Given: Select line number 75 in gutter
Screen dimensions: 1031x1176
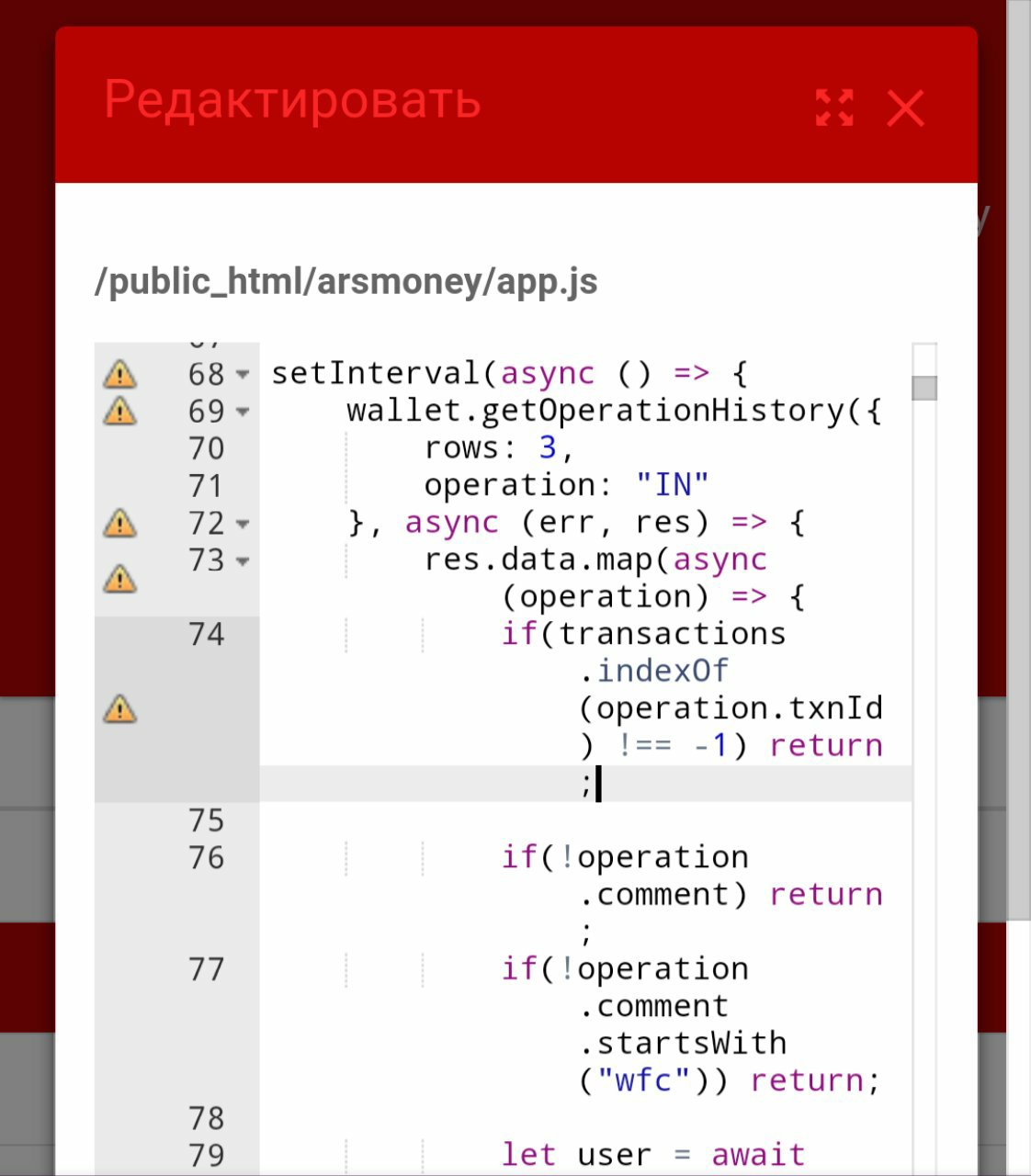Looking at the screenshot, I should [206, 820].
